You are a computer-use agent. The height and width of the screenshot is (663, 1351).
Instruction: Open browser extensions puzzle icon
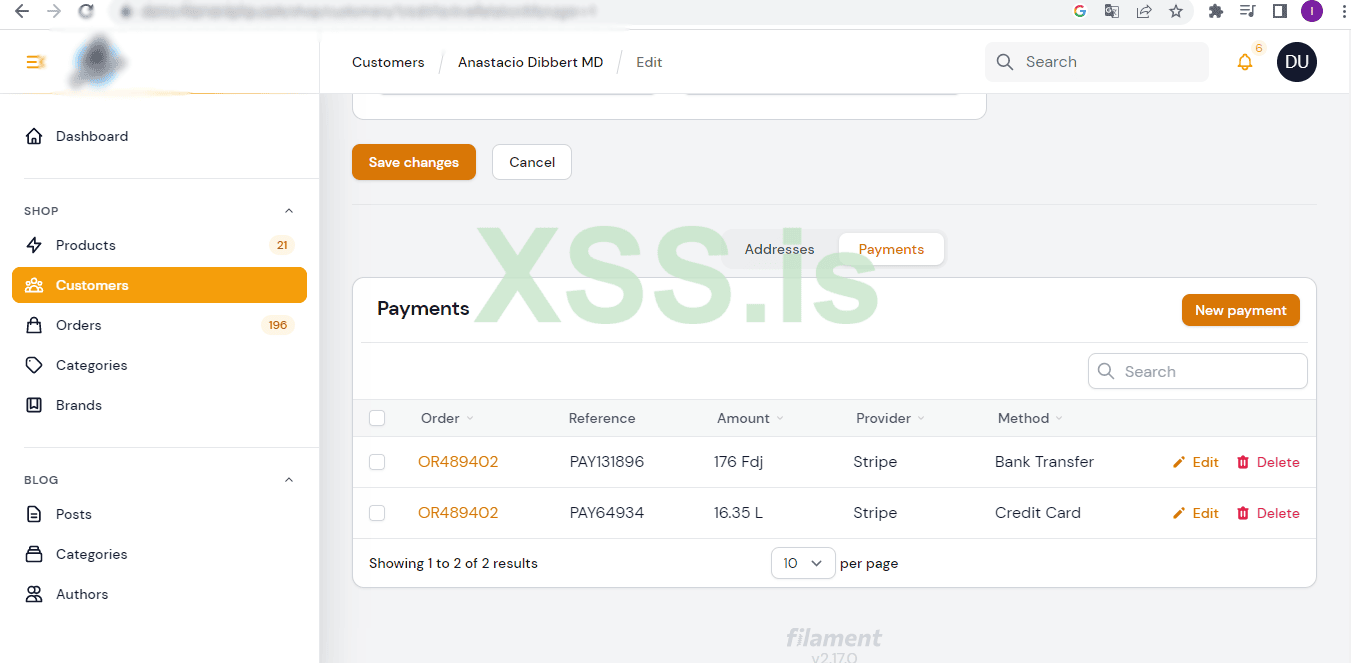[1216, 11]
